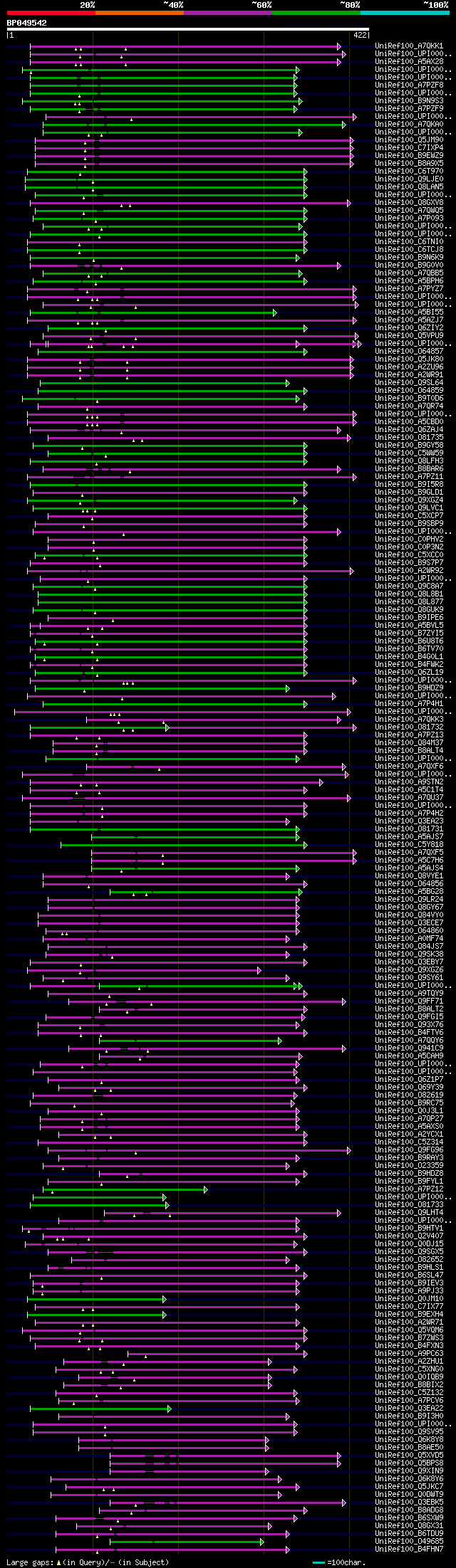Click the cyan 100char scale marker
The height and width of the screenshot is (1568, 456).
(318, 1563)
